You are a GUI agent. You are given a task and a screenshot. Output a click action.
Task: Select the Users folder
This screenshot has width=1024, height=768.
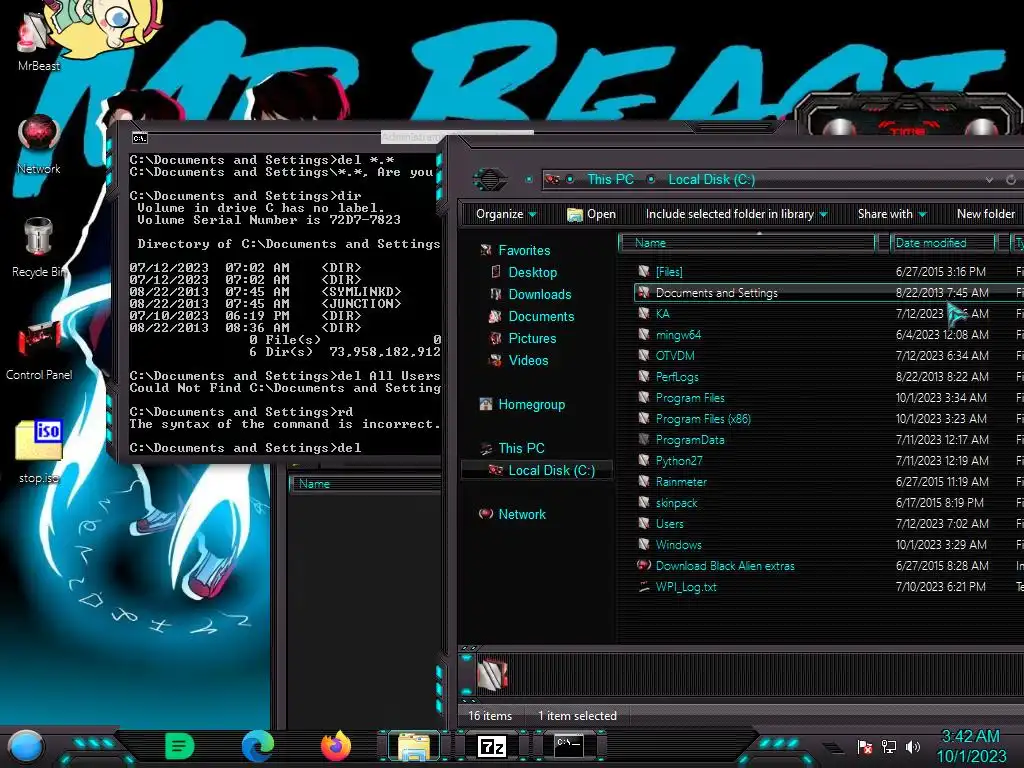click(x=669, y=524)
